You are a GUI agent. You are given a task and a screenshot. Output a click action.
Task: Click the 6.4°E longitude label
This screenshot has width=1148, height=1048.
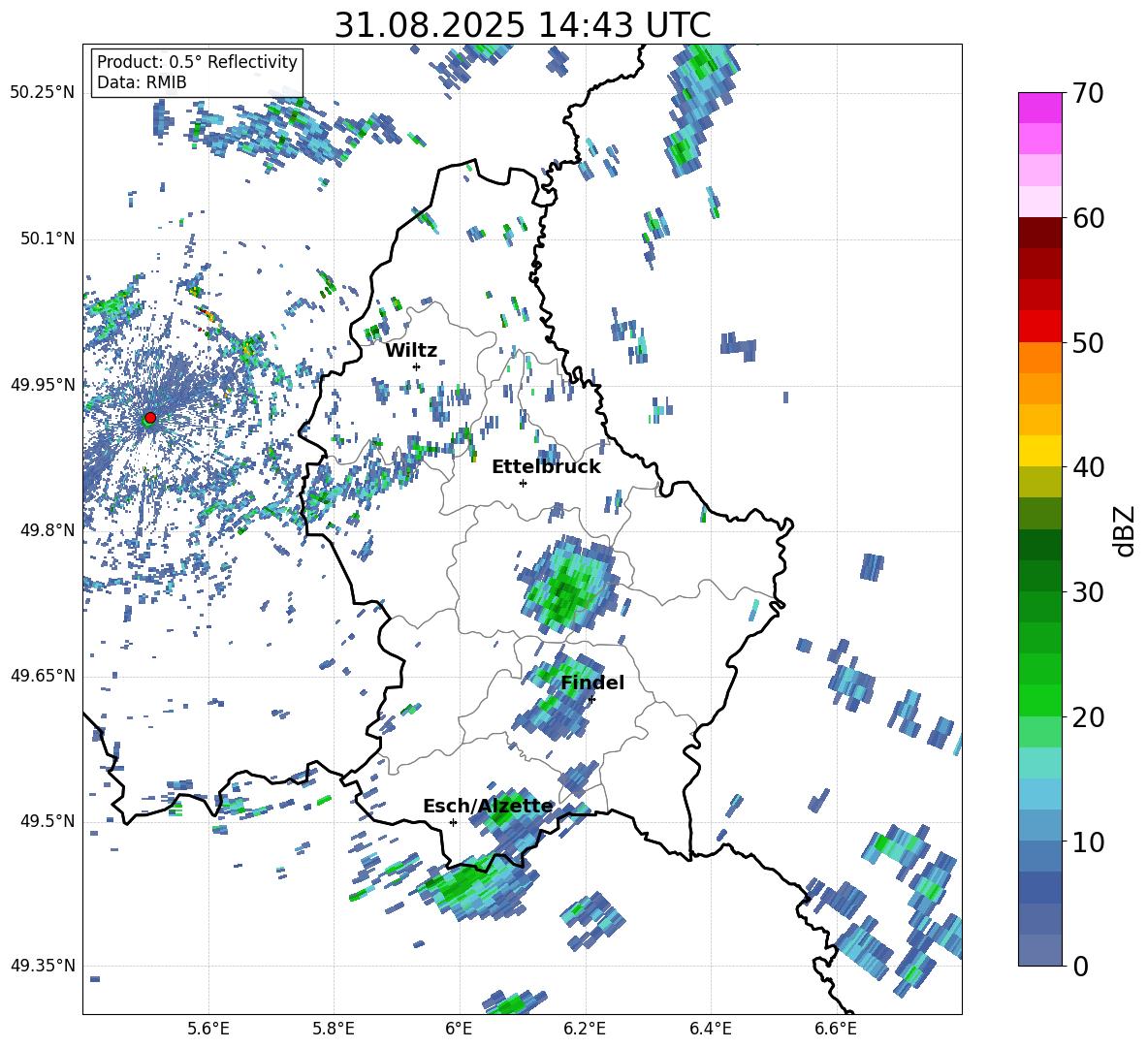pos(710,1029)
